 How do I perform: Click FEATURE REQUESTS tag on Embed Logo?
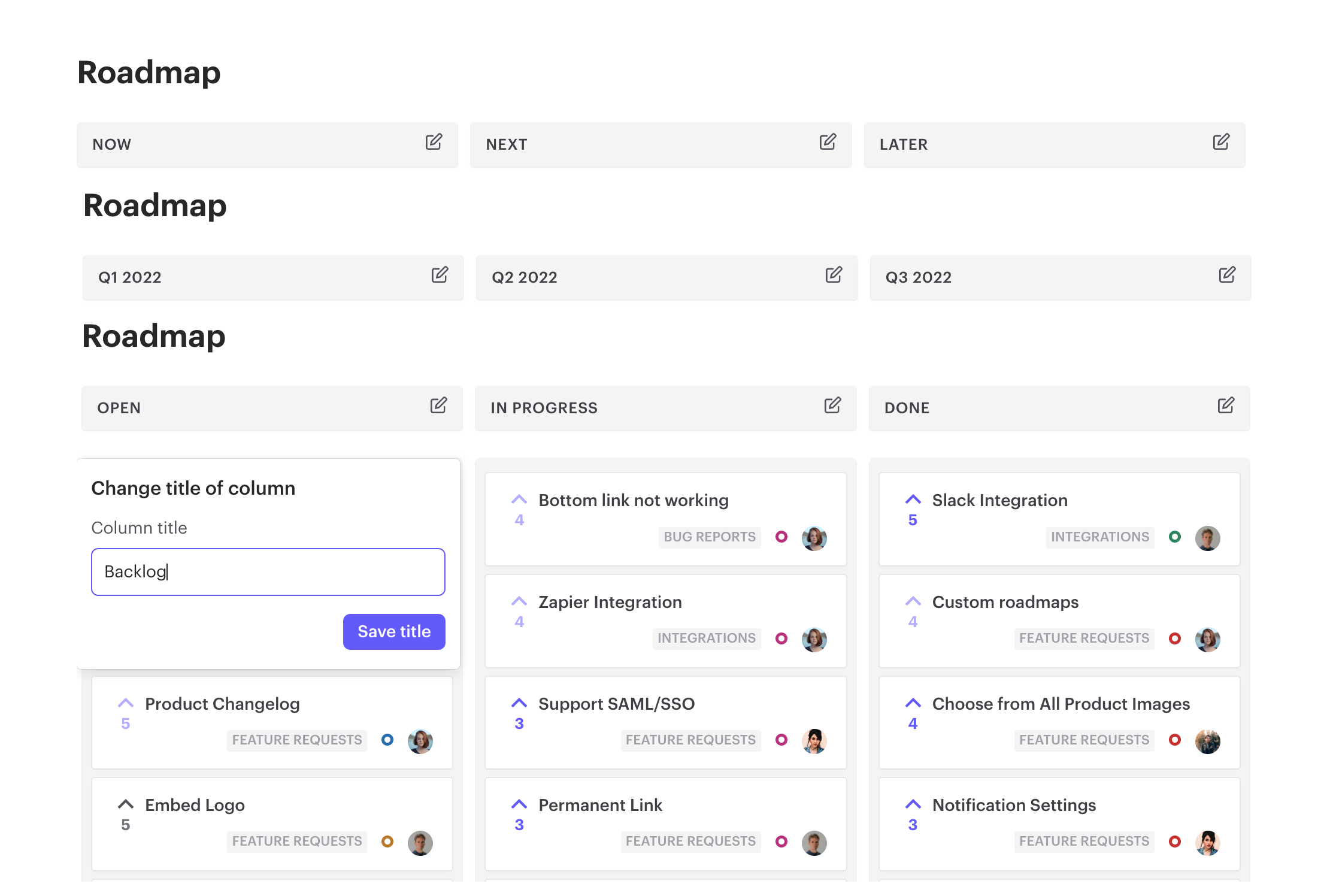pos(297,841)
